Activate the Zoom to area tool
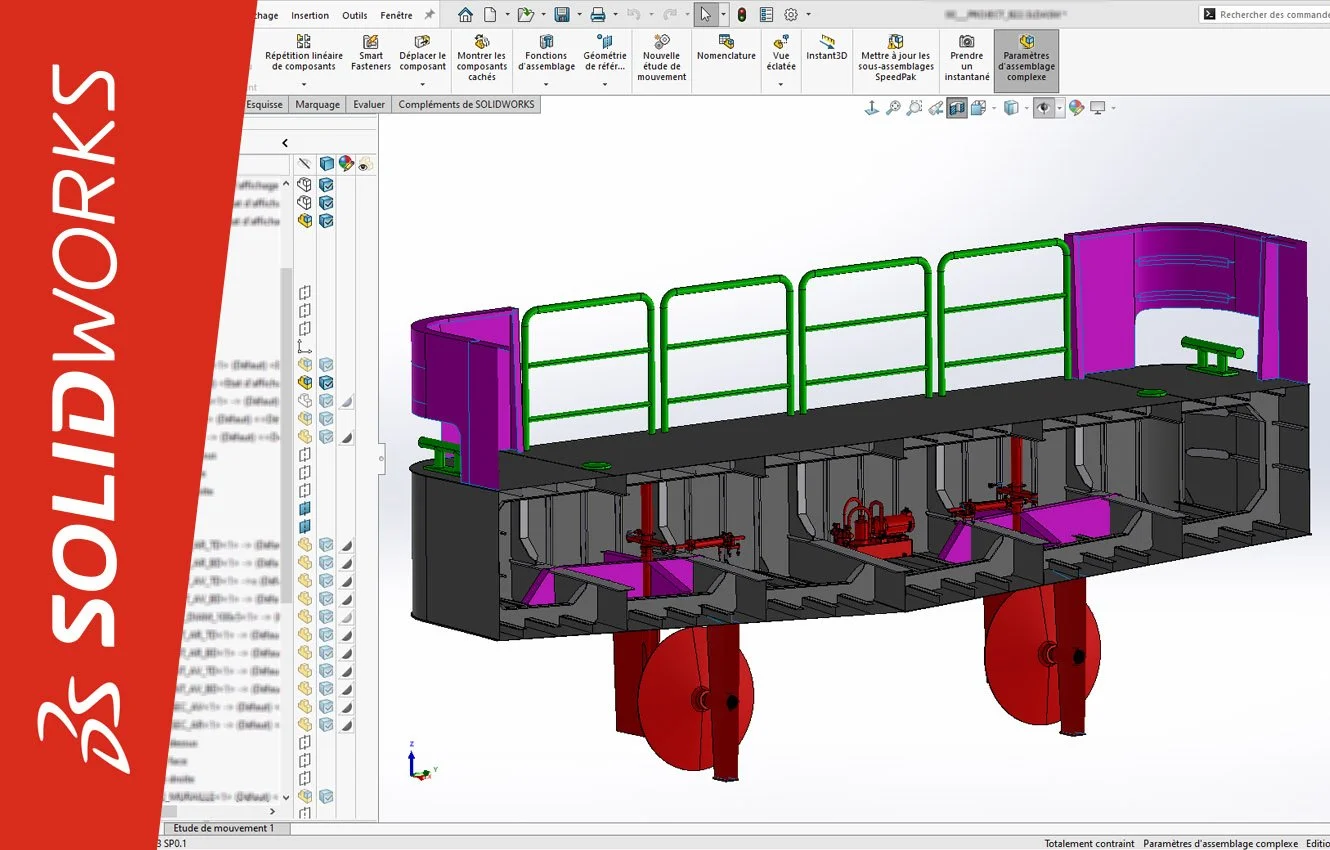This screenshot has height=850, width=1330. 915,107
